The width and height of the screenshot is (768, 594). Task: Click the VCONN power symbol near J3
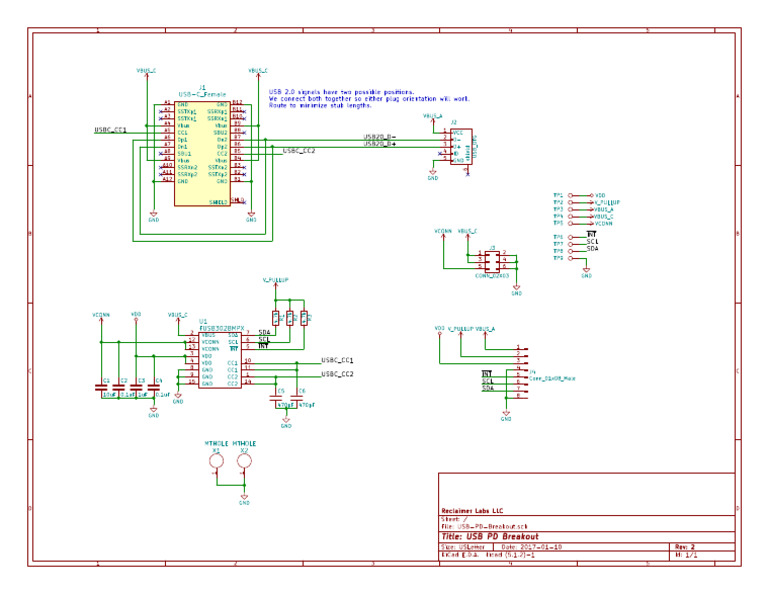[443, 232]
